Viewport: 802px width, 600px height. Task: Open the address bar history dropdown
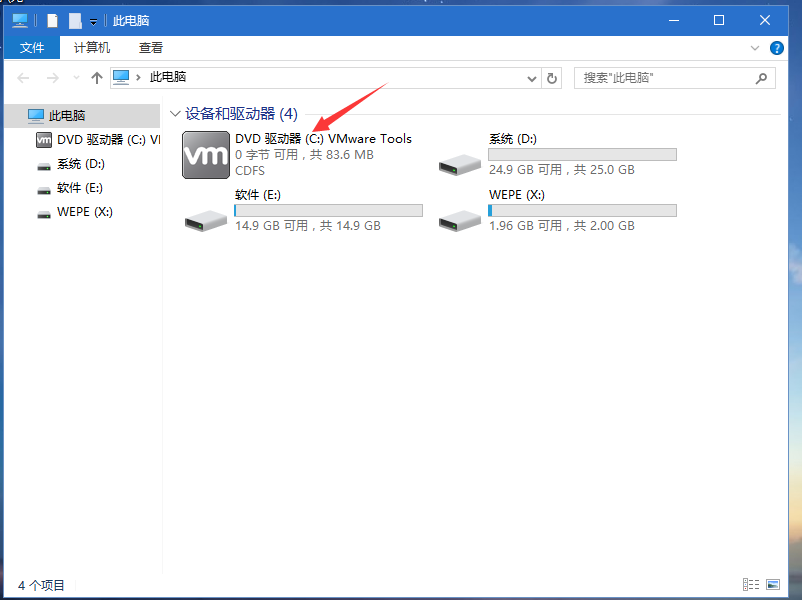[x=531, y=79]
